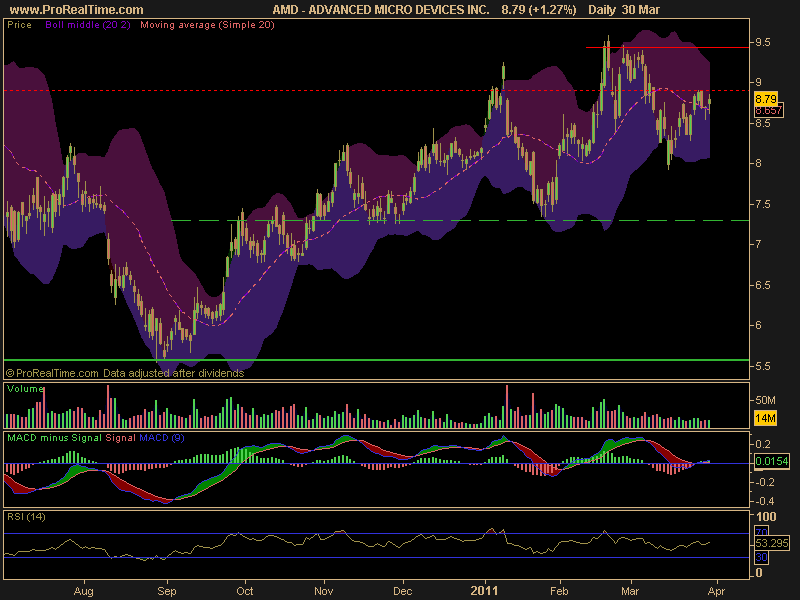
Task: Click the 0.0154 MACD value tag
Action: [x=771, y=461]
